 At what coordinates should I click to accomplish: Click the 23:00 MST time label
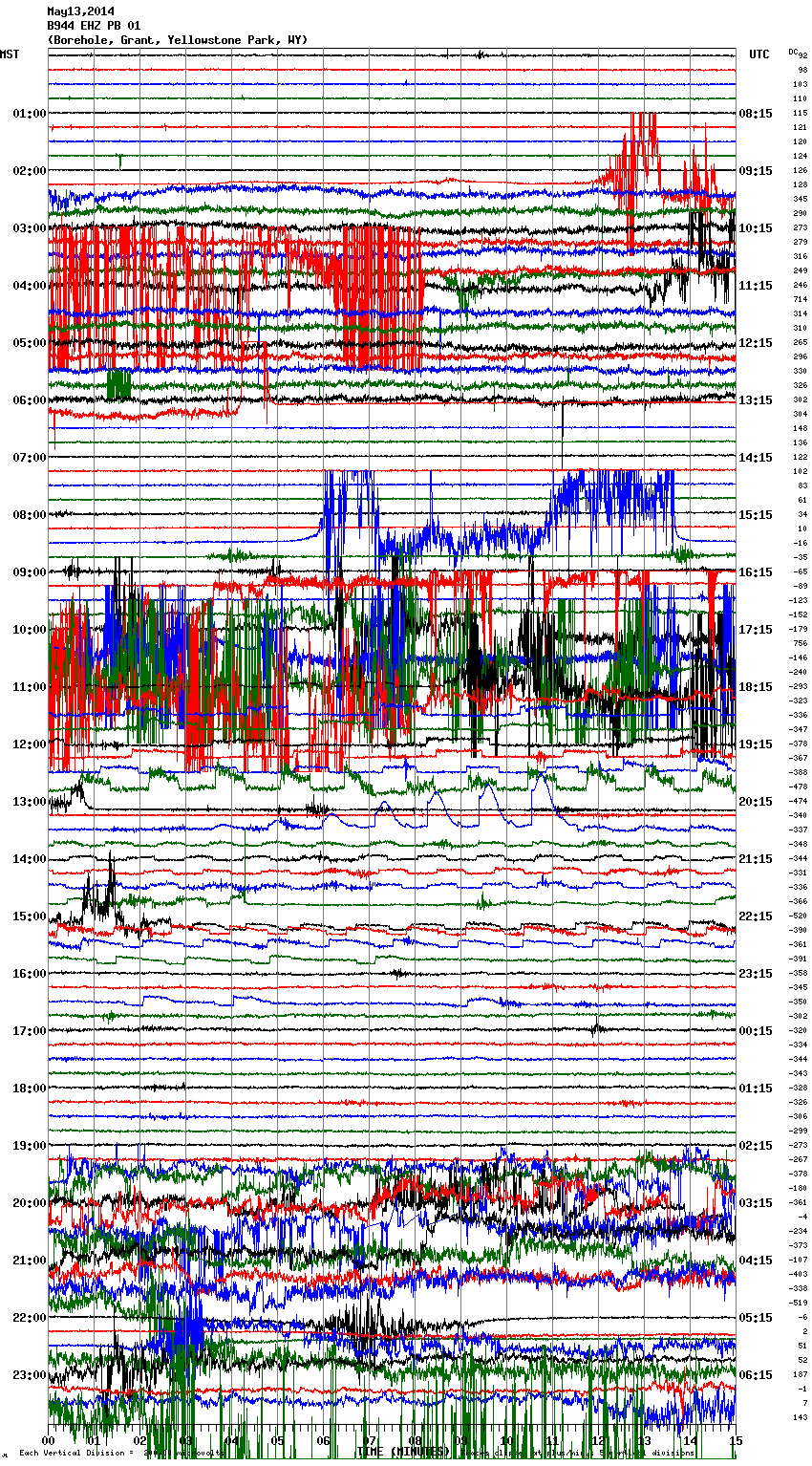click(x=30, y=1375)
